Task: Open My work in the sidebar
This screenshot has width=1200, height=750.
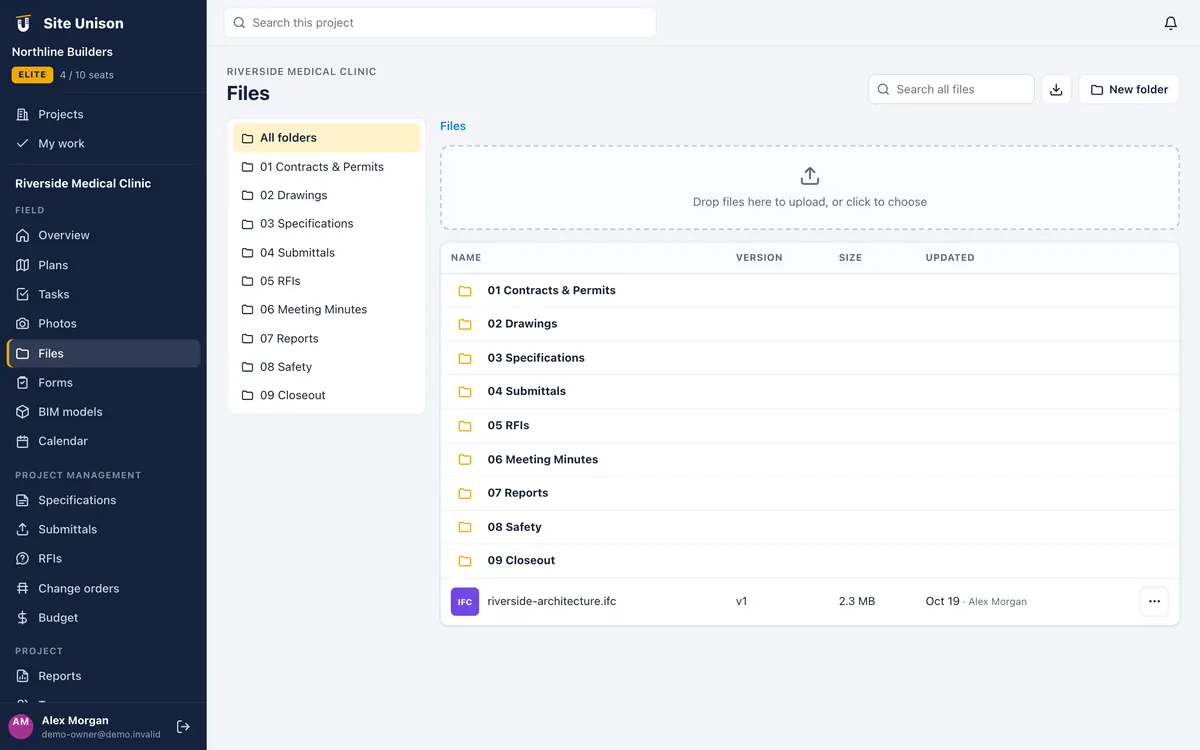Action: point(103,143)
